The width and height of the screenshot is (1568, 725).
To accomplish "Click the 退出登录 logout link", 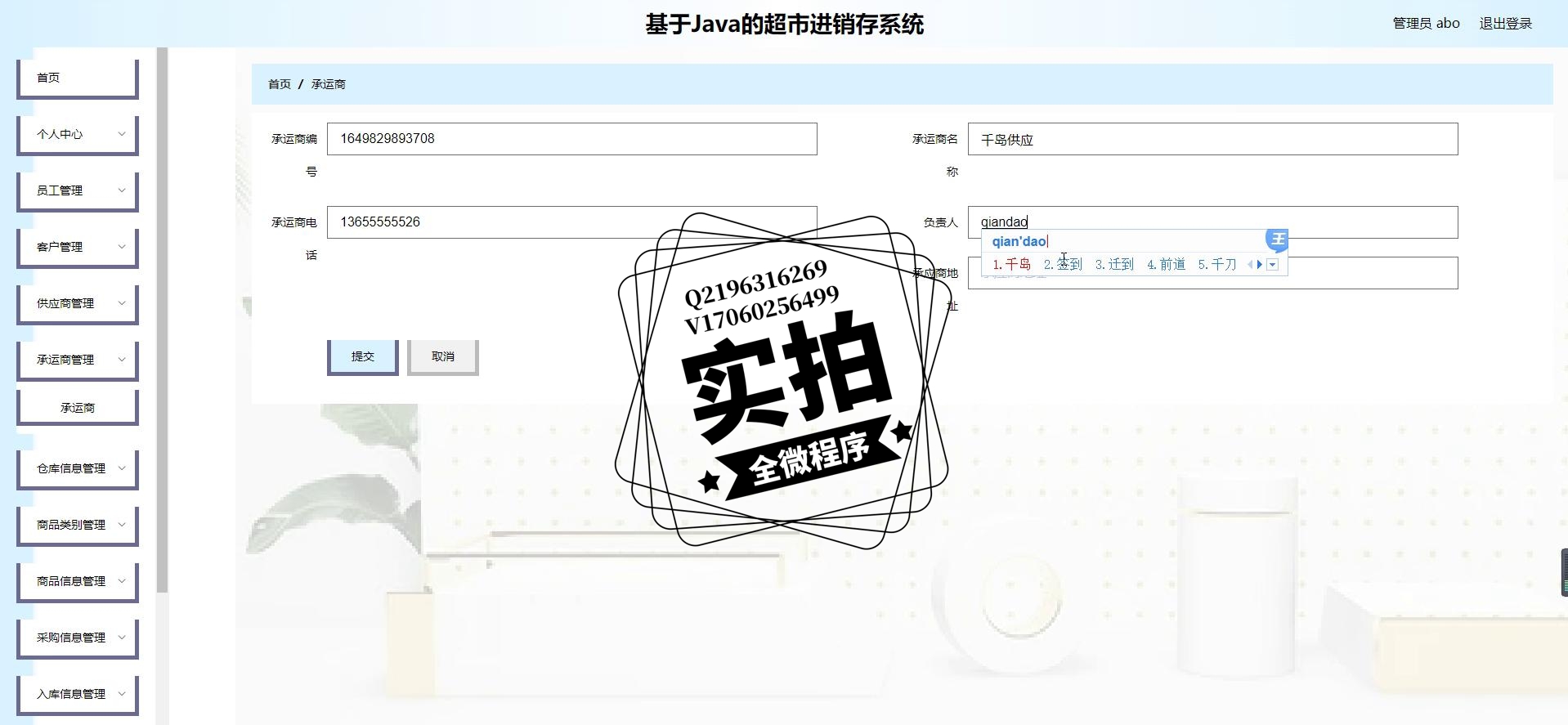I will tap(1506, 24).
